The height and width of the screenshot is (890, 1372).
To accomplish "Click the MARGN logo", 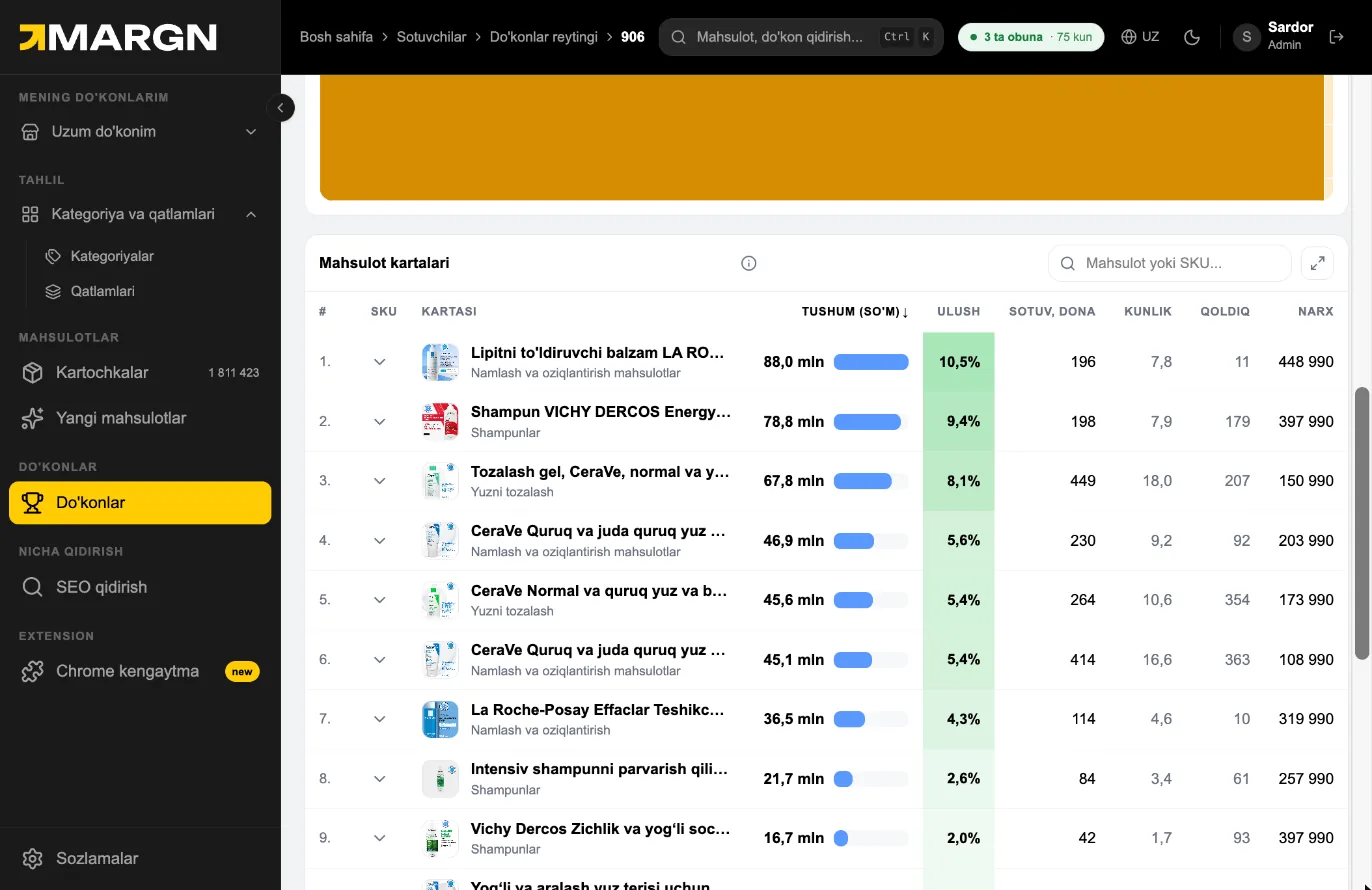I will [118, 38].
